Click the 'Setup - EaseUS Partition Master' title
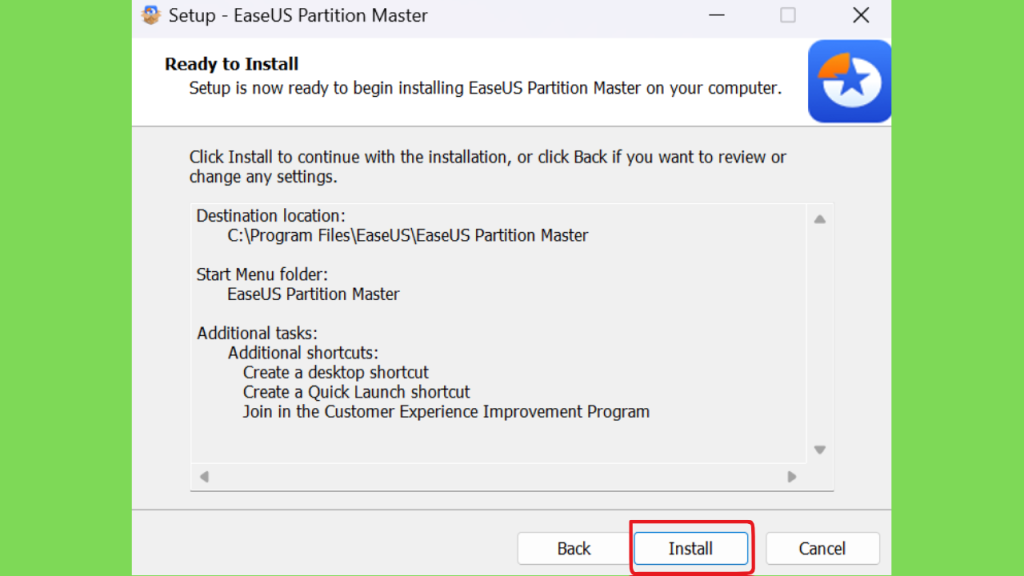Screen dimensions: 1024x576 [298, 15]
